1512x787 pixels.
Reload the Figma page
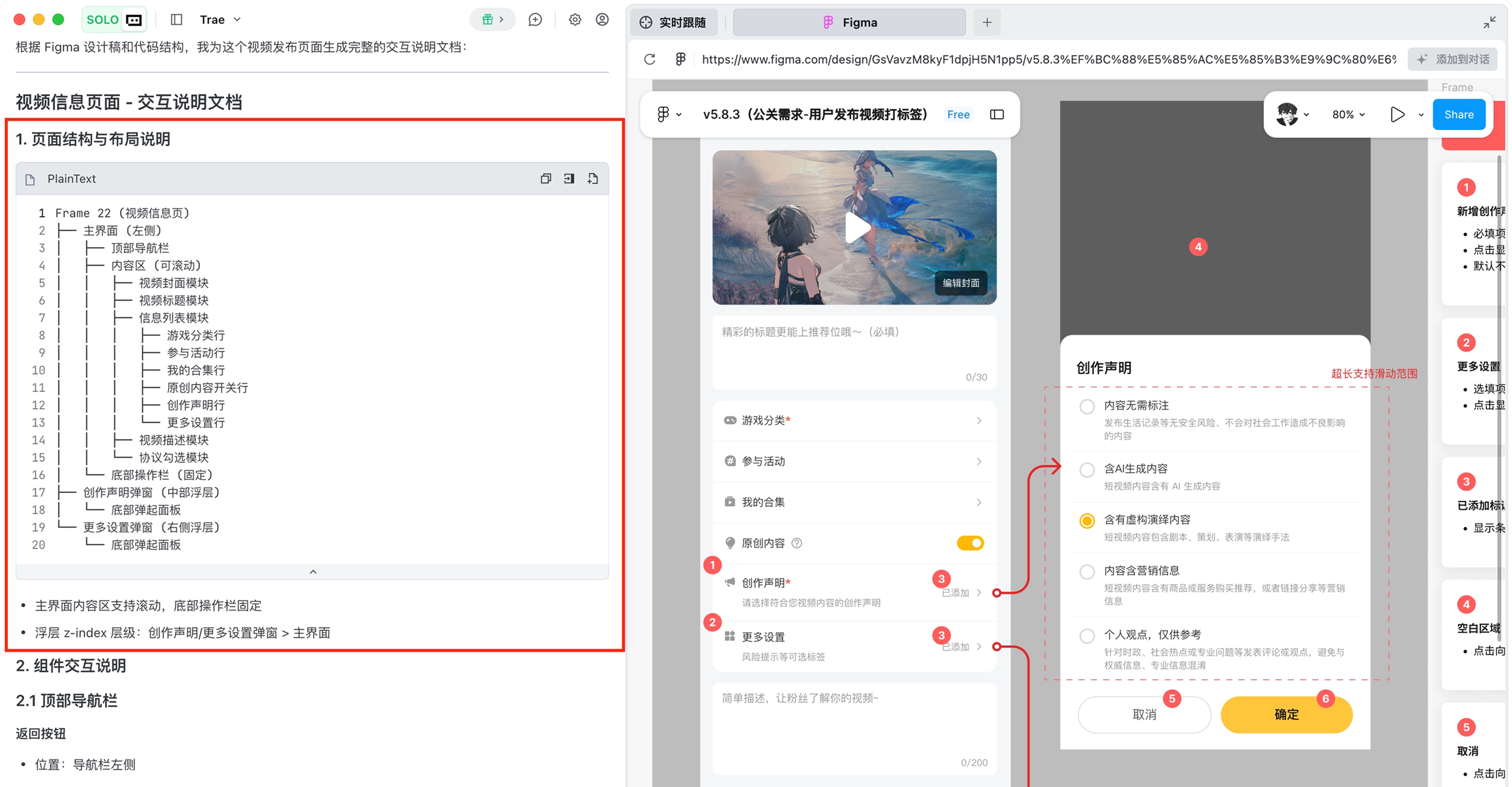pyautogui.click(x=650, y=59)
